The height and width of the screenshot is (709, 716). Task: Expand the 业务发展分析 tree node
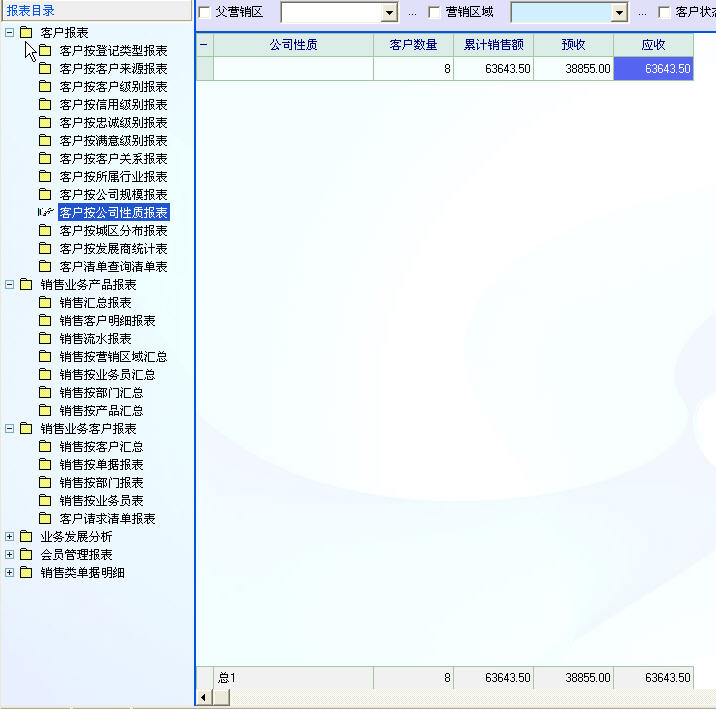10,537
